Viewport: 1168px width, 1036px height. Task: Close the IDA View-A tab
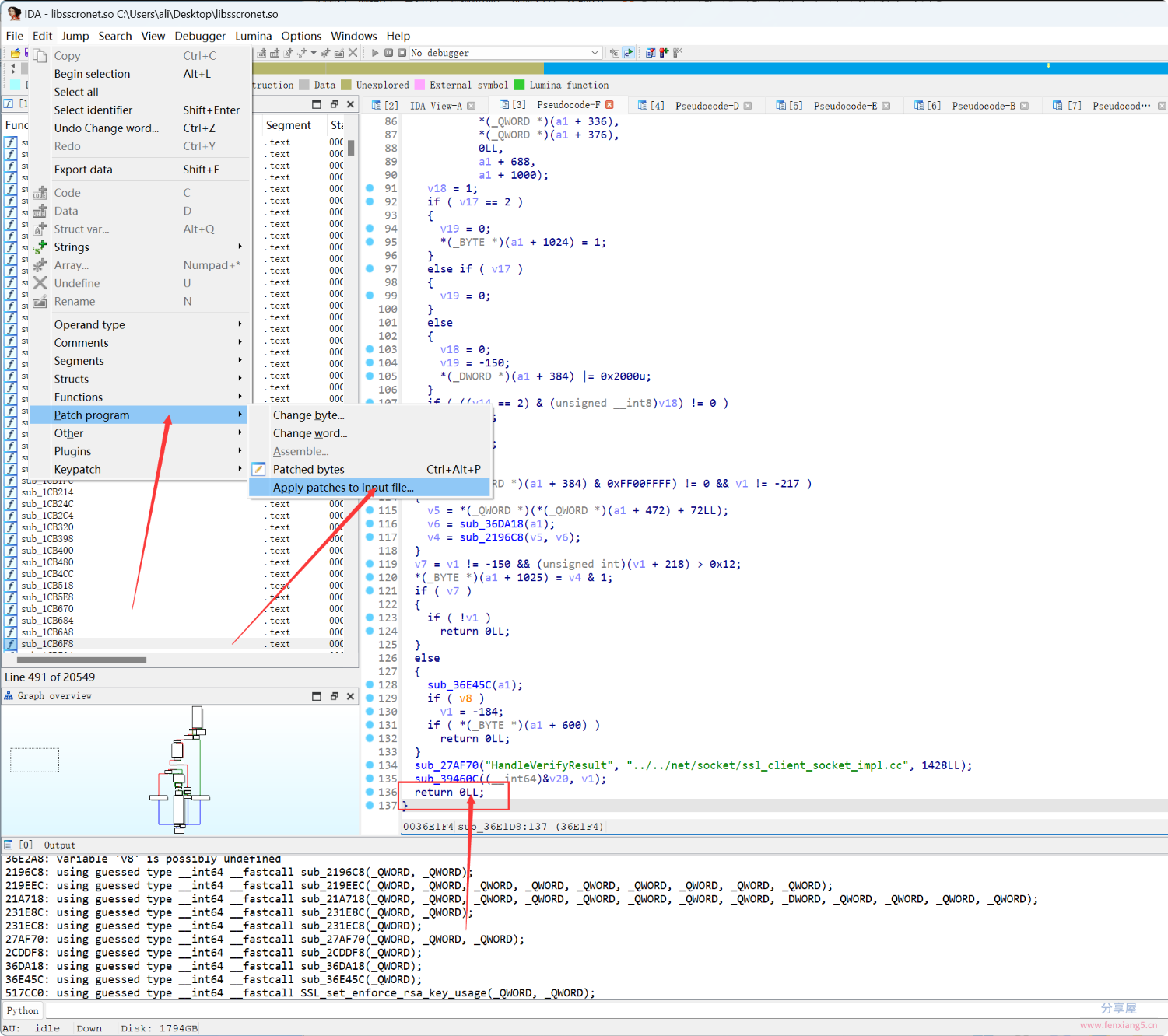[471, 106]
